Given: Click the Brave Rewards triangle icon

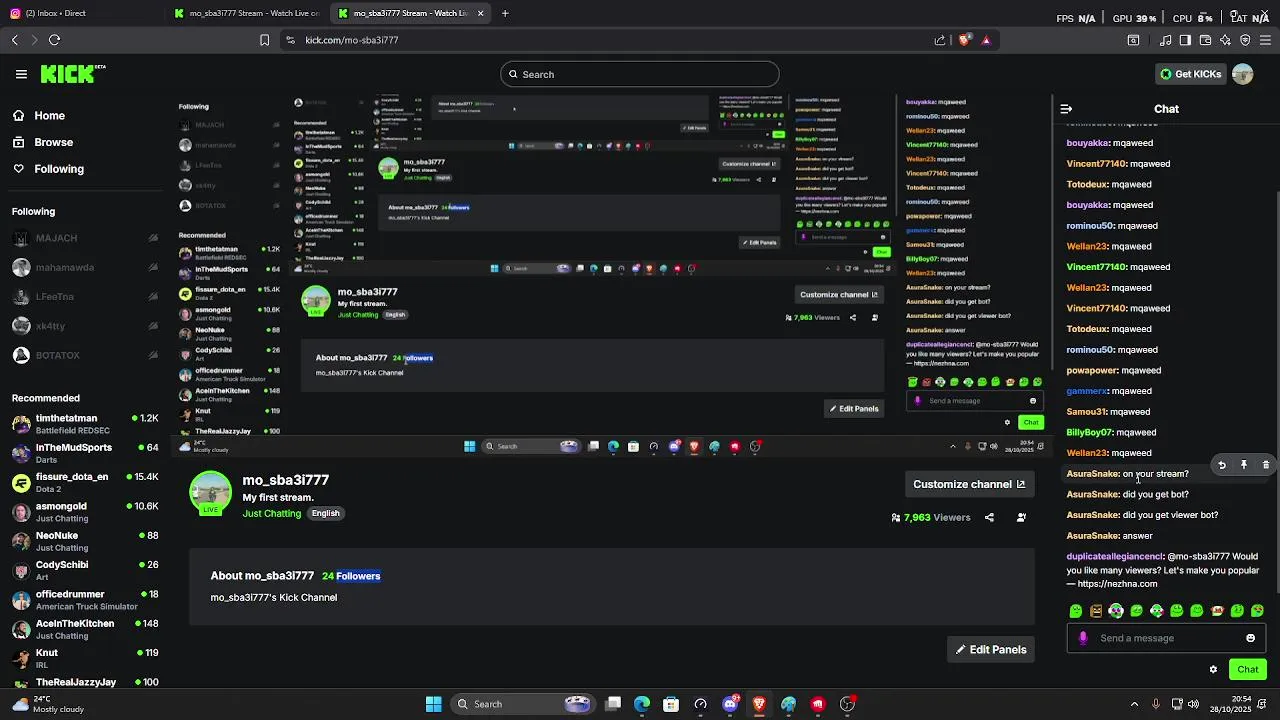Looking at the screenshot, I should (x=986, y=40).
